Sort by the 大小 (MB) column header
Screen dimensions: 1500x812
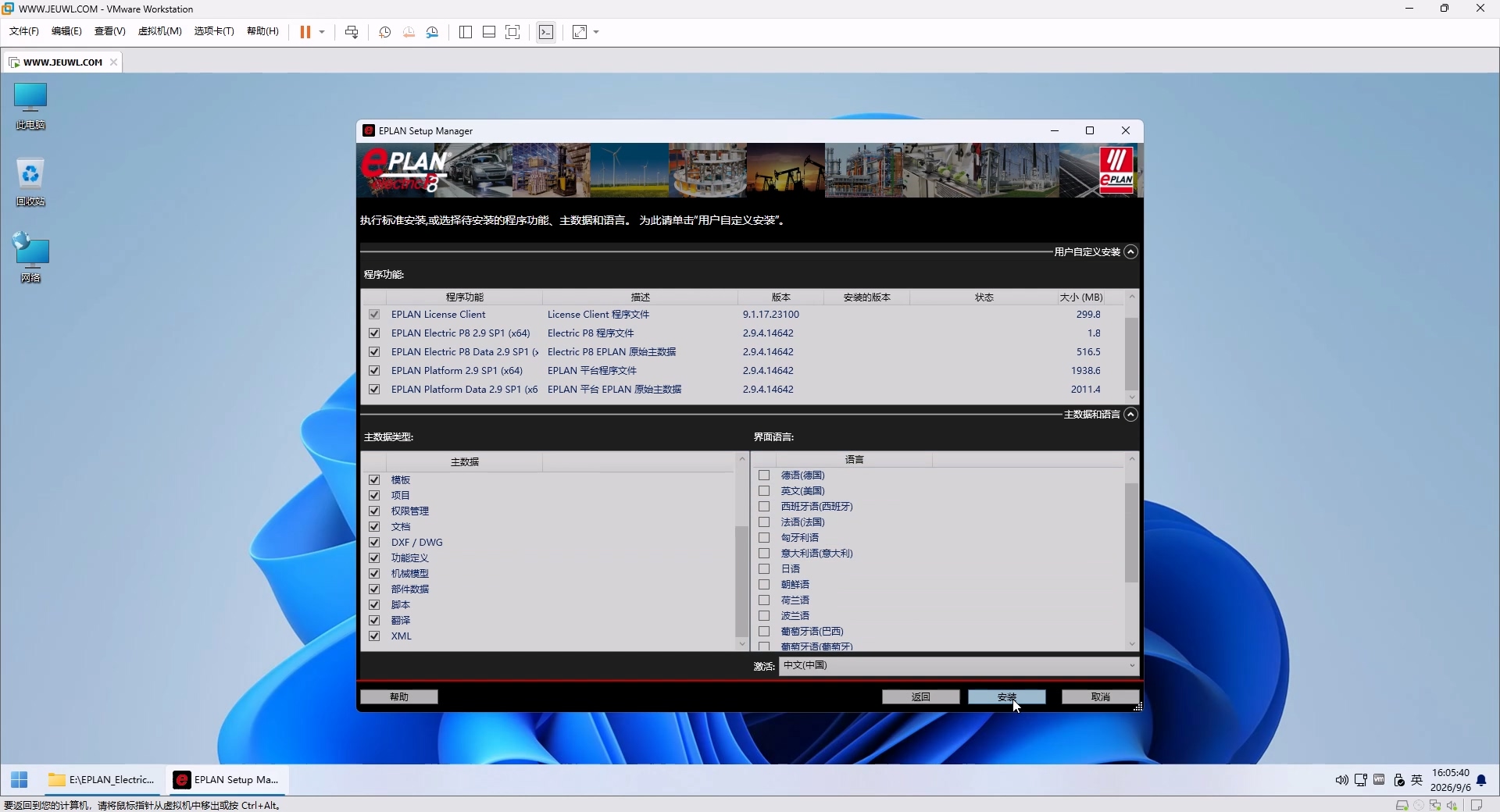[1080, 297]
